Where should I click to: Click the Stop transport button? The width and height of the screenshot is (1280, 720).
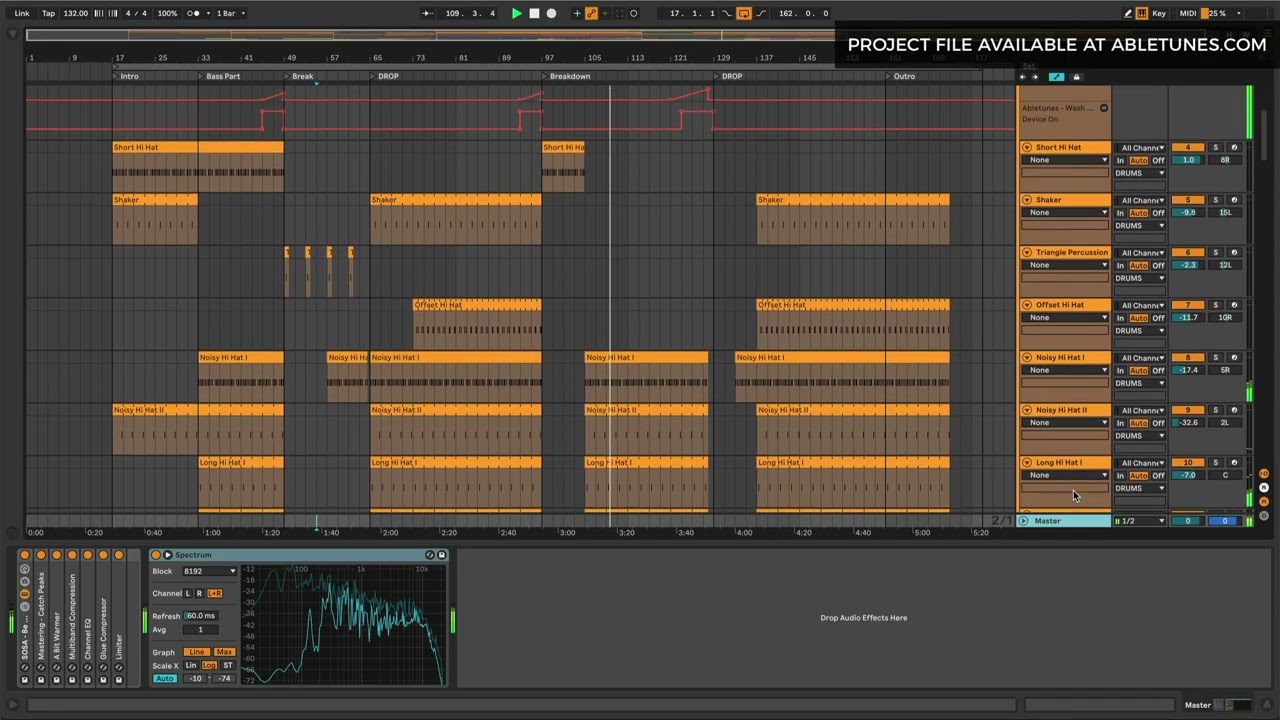click(534, 13)
